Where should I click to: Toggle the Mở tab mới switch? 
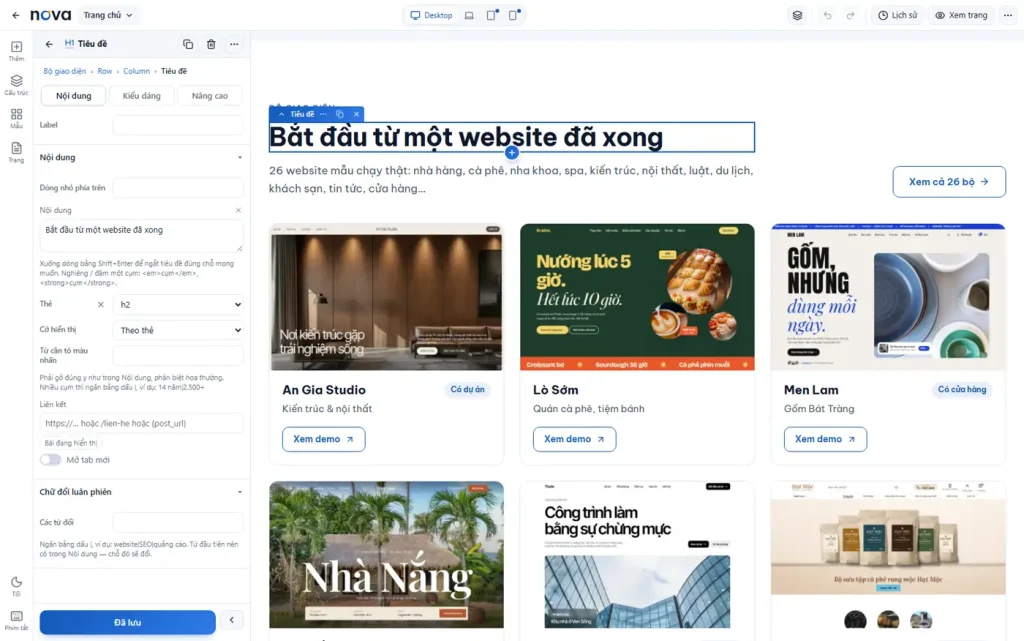[50, 460]
